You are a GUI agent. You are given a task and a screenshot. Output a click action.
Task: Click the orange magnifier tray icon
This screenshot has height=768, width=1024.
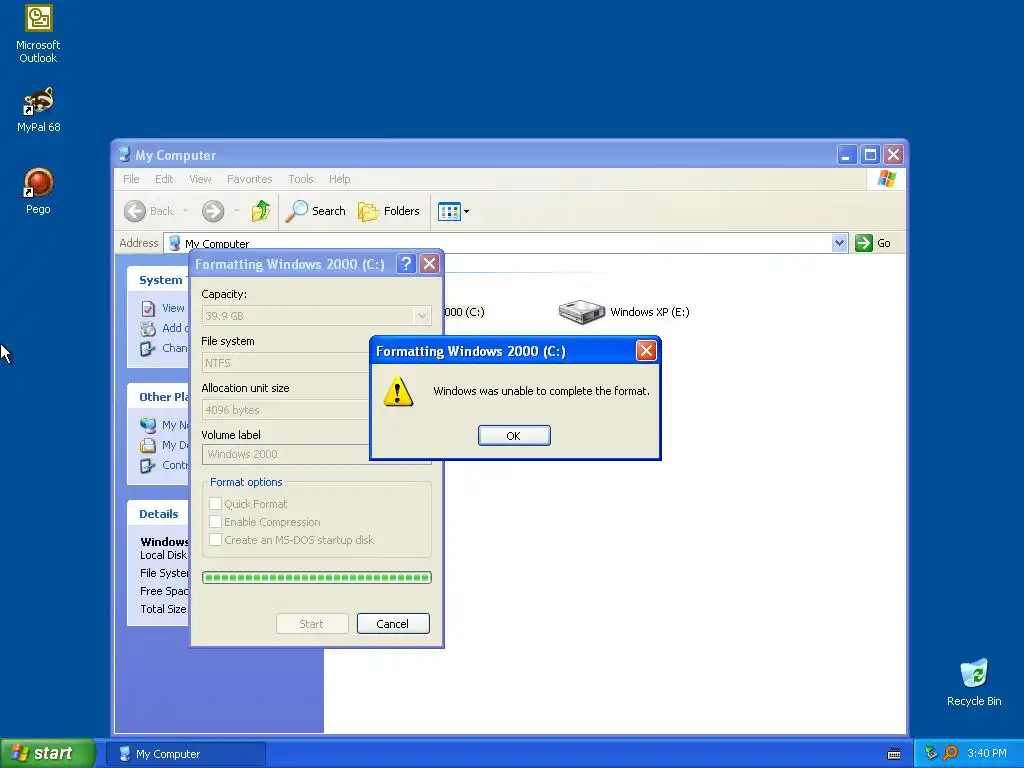click(950, 753)
